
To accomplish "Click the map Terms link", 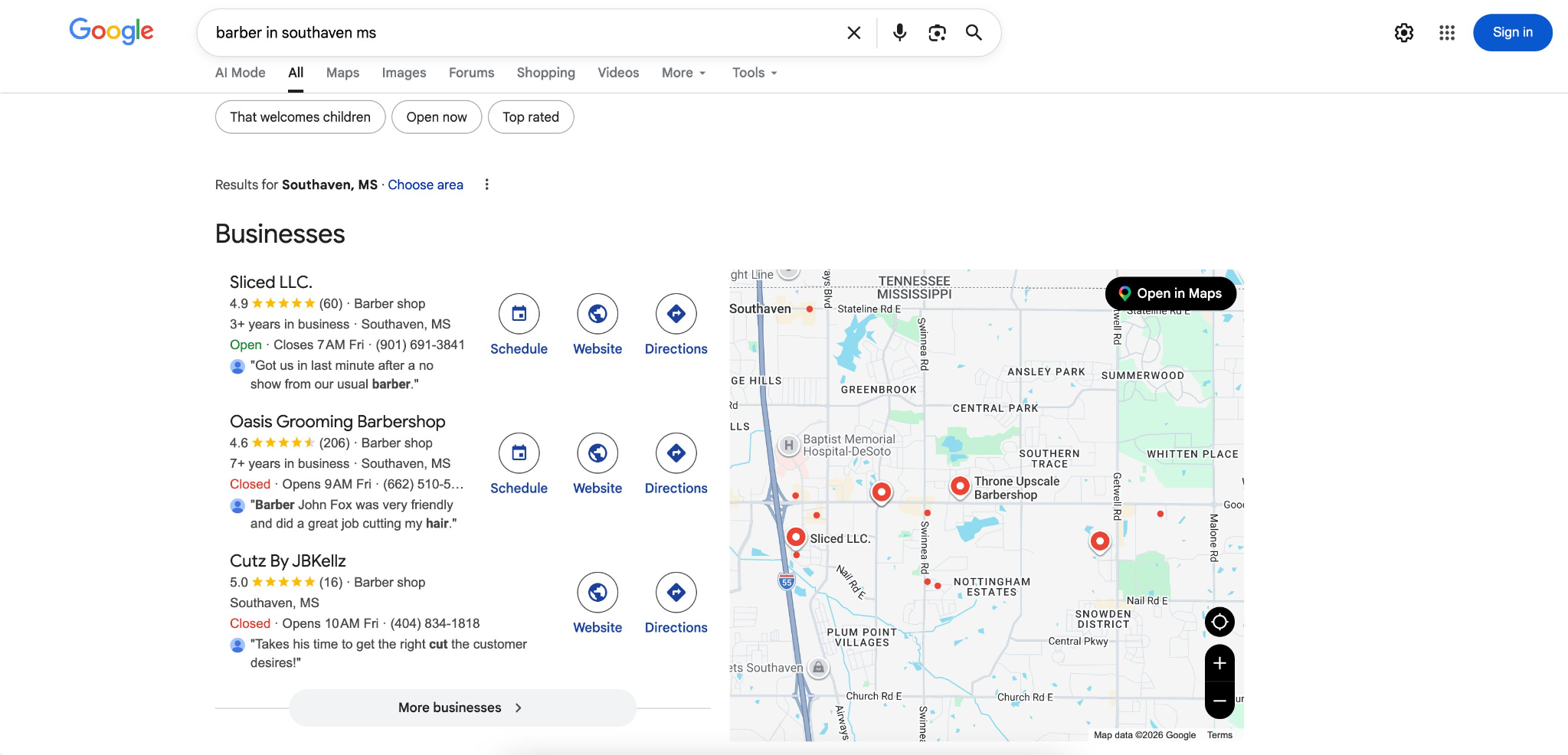I will (x=1219, y=735).
